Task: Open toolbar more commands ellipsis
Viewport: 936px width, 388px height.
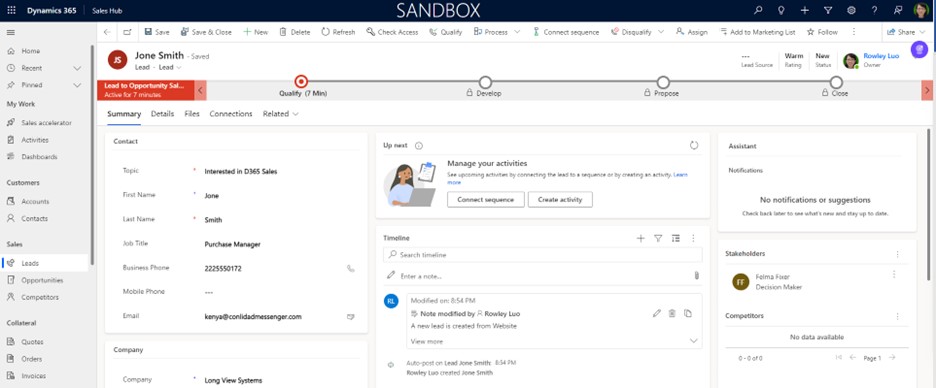Action: tap(854, 32)
